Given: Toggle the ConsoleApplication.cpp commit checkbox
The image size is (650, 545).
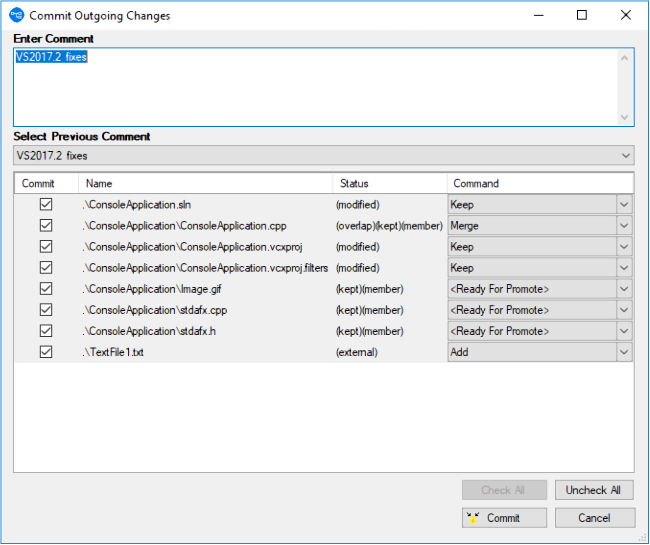Looking at the screenshot, I should tap(45, 225).
